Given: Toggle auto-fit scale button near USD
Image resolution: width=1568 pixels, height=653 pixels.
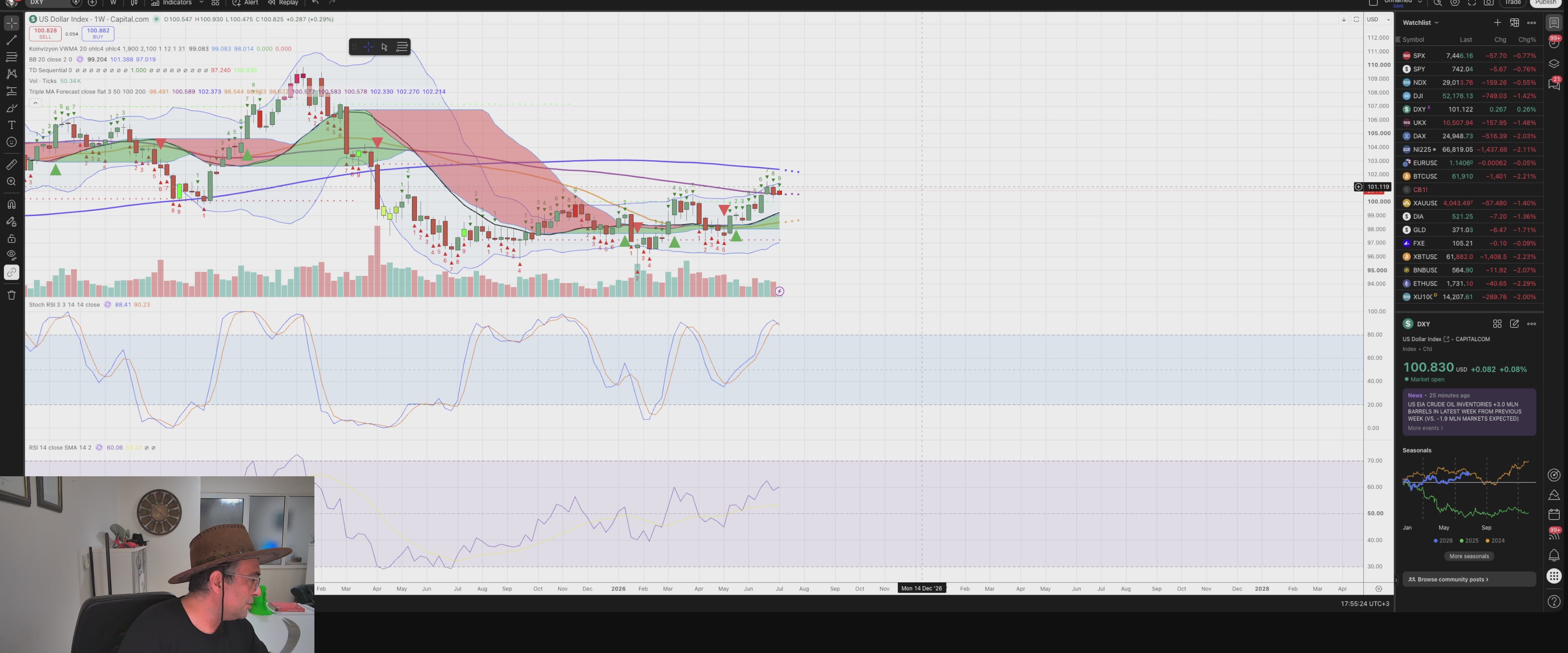Looking at the screenshot, I should pos(1356,20).
